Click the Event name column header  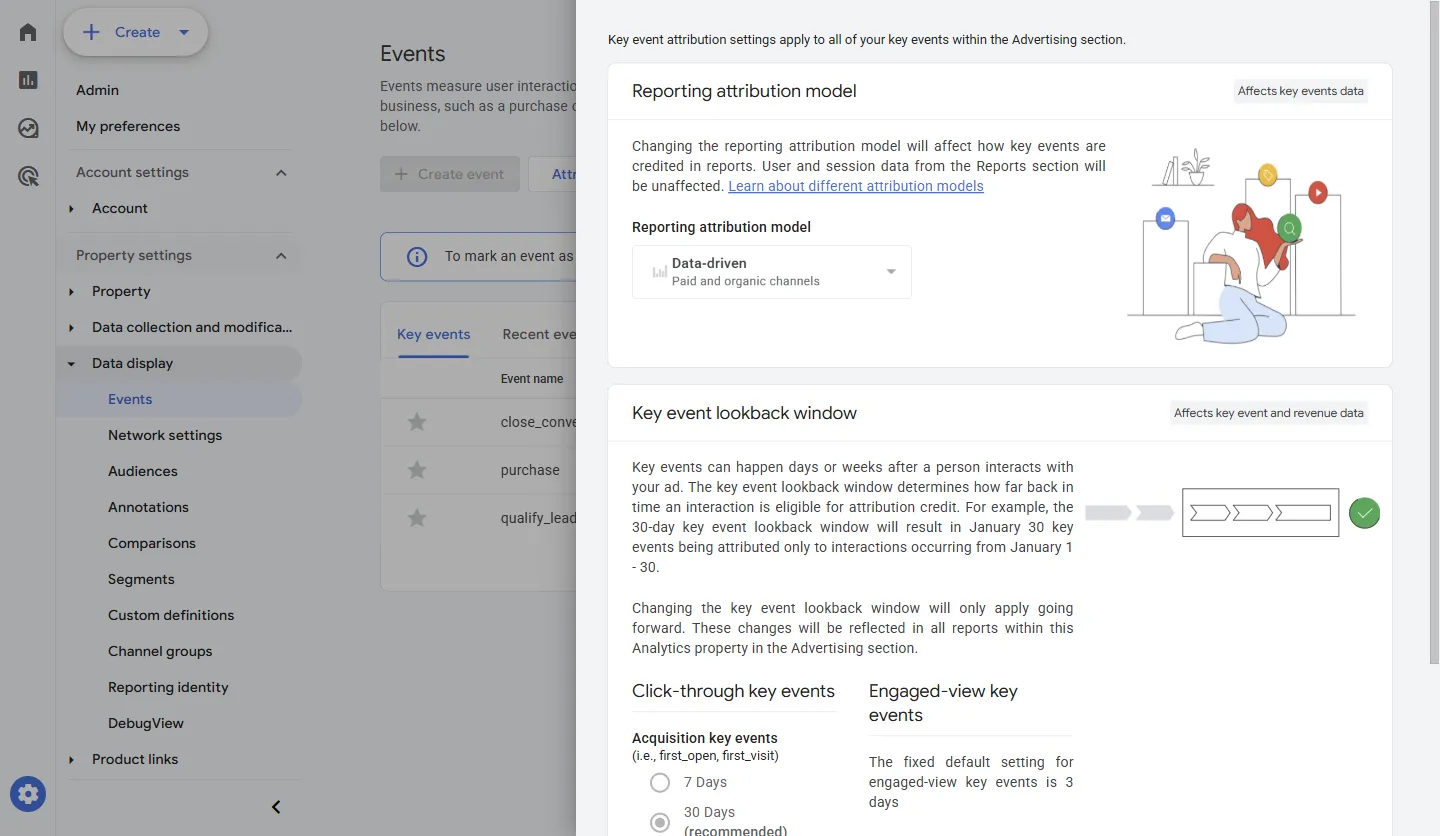pos(532,379)
